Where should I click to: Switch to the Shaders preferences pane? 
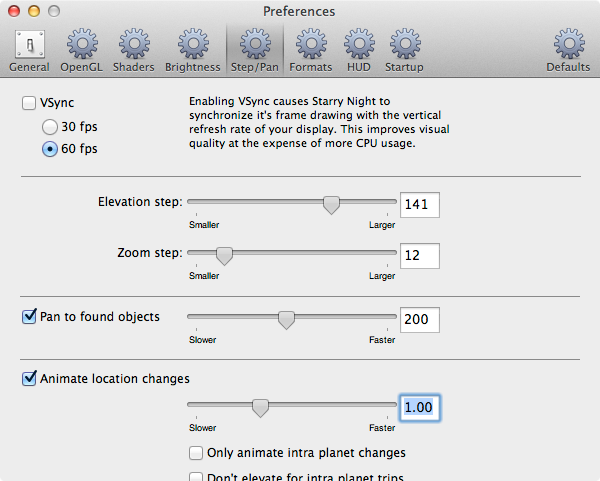[x=134, y=50]
